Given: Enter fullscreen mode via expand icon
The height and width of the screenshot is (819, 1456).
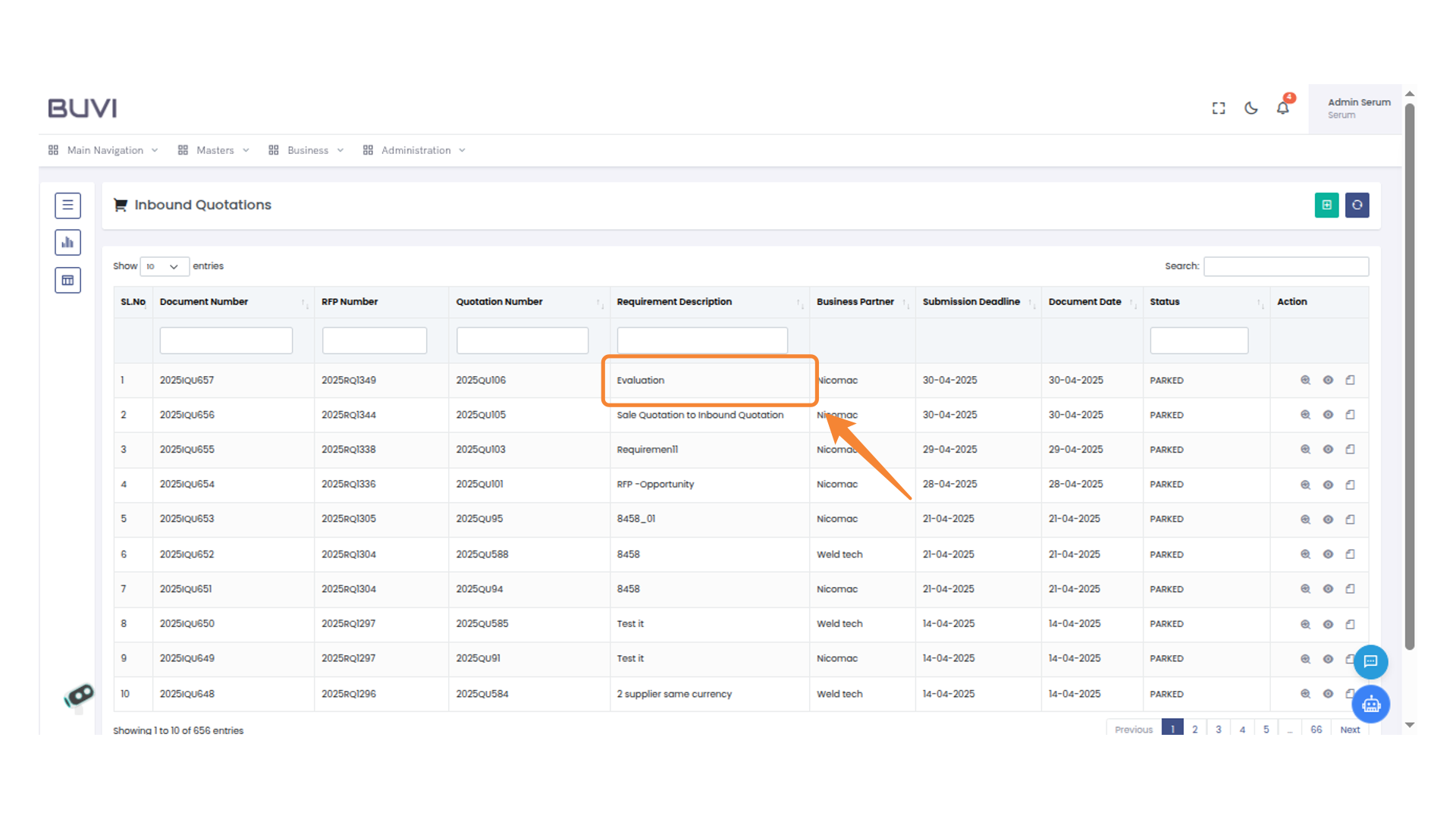Looking at the screenshot, I should click(x=1219, y=108).
